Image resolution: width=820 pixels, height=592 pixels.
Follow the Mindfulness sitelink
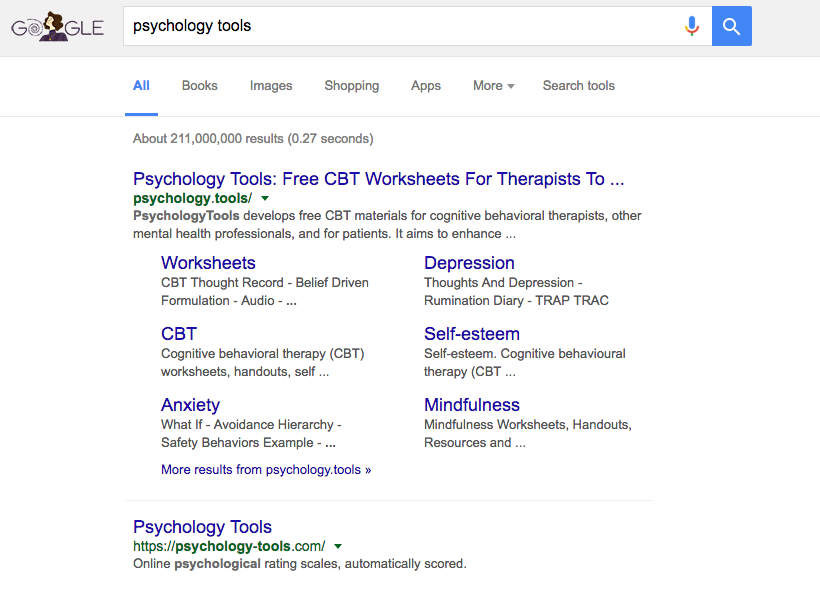[x=471, y=405]
